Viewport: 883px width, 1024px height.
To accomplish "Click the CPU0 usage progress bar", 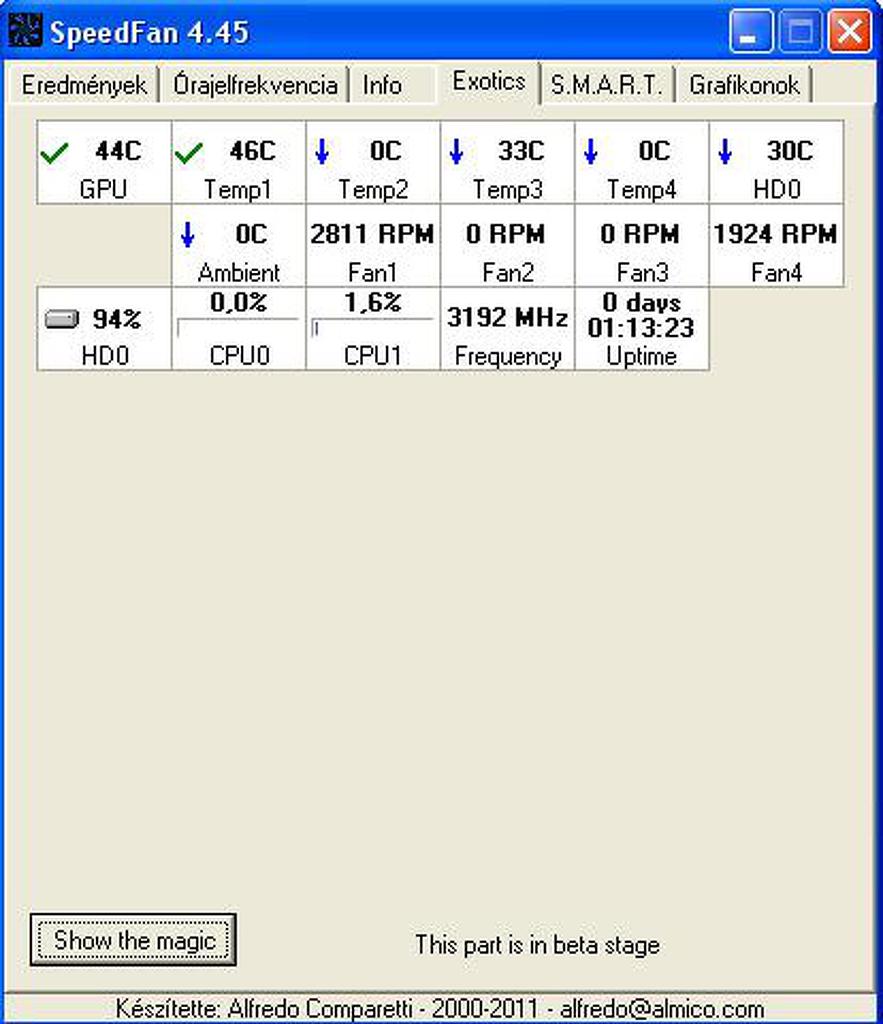I will click(x=238, y=327).
